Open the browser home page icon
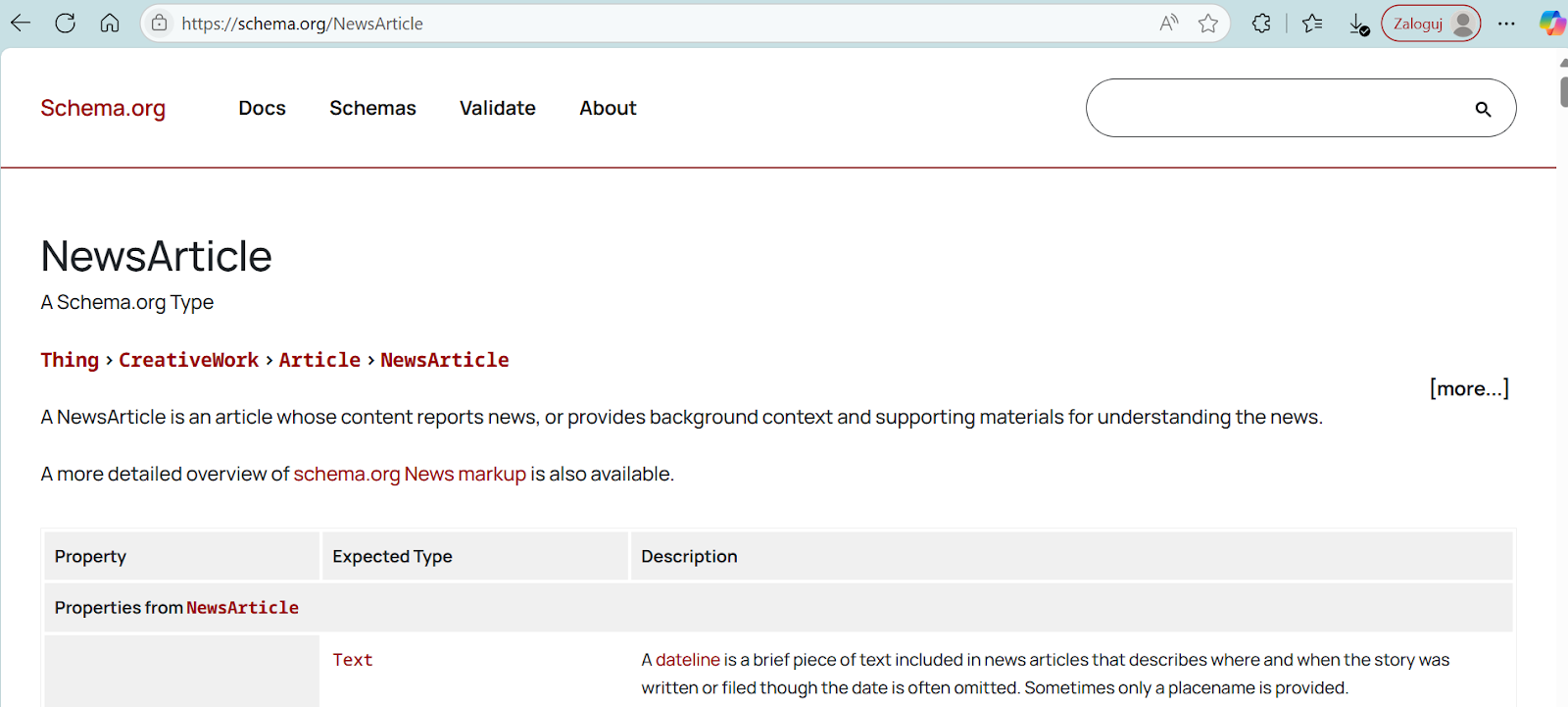 tap(110, 23)
